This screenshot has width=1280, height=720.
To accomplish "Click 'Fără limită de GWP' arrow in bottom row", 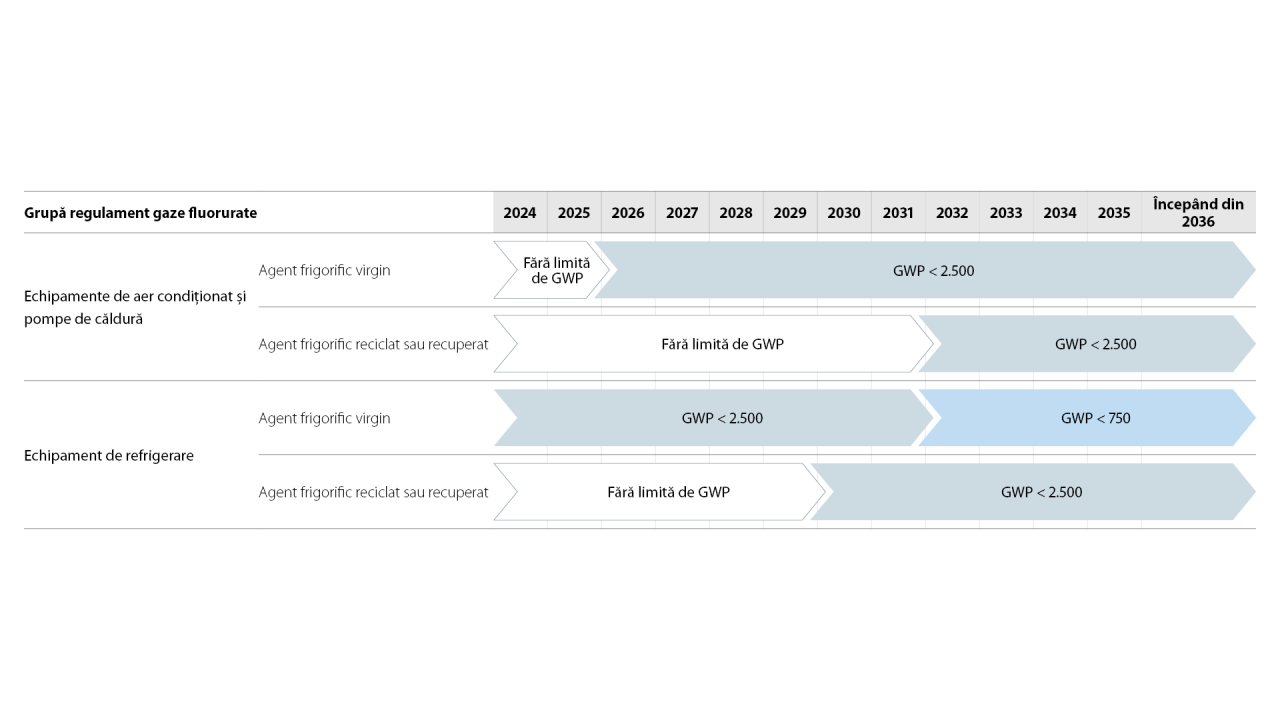I will tap(660, 492).
